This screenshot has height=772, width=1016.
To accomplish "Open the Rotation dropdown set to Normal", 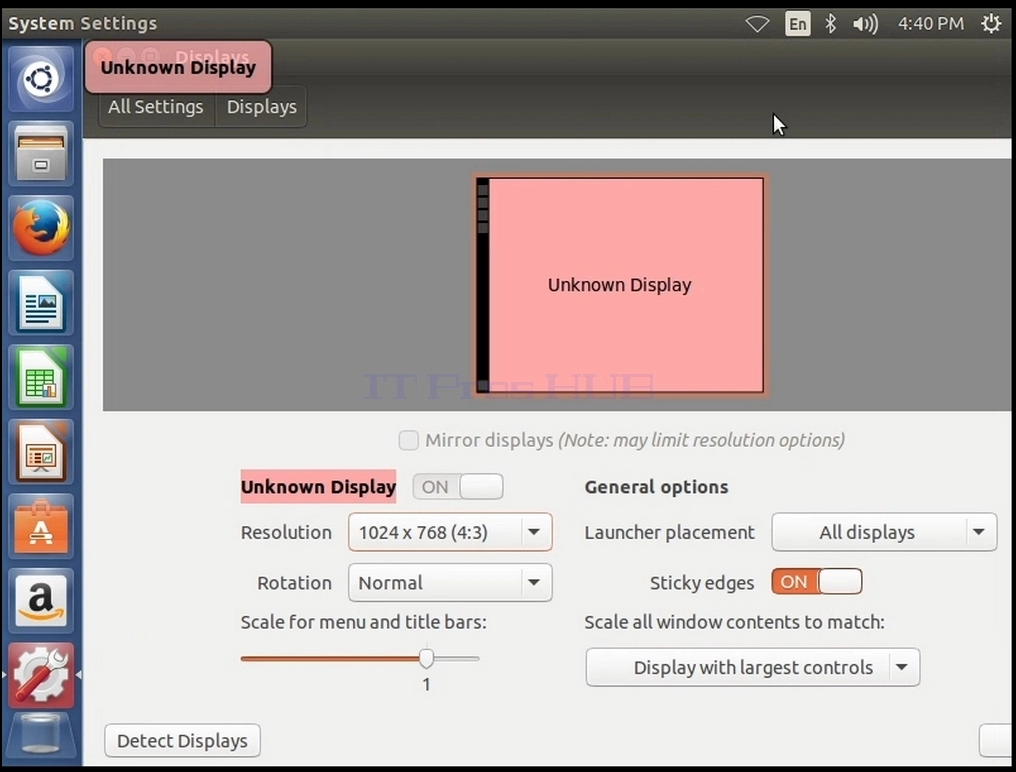I will pos(450,583).
